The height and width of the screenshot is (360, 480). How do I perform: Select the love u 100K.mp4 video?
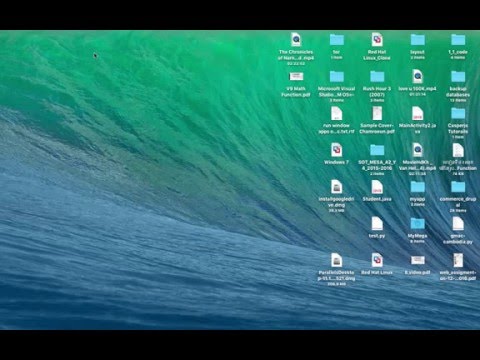pyautogui.click(x=417, y=77)
